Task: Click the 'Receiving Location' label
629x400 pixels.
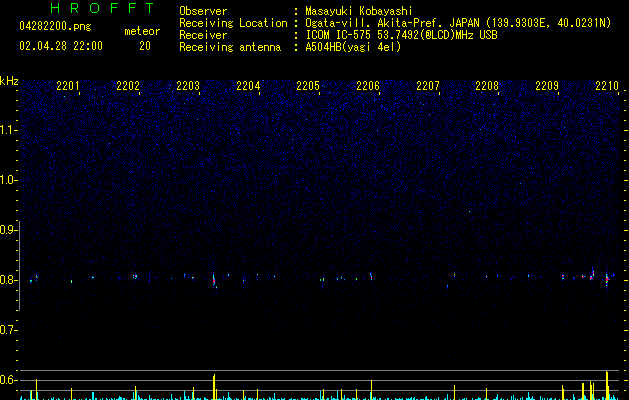Action: pos(233,23)
